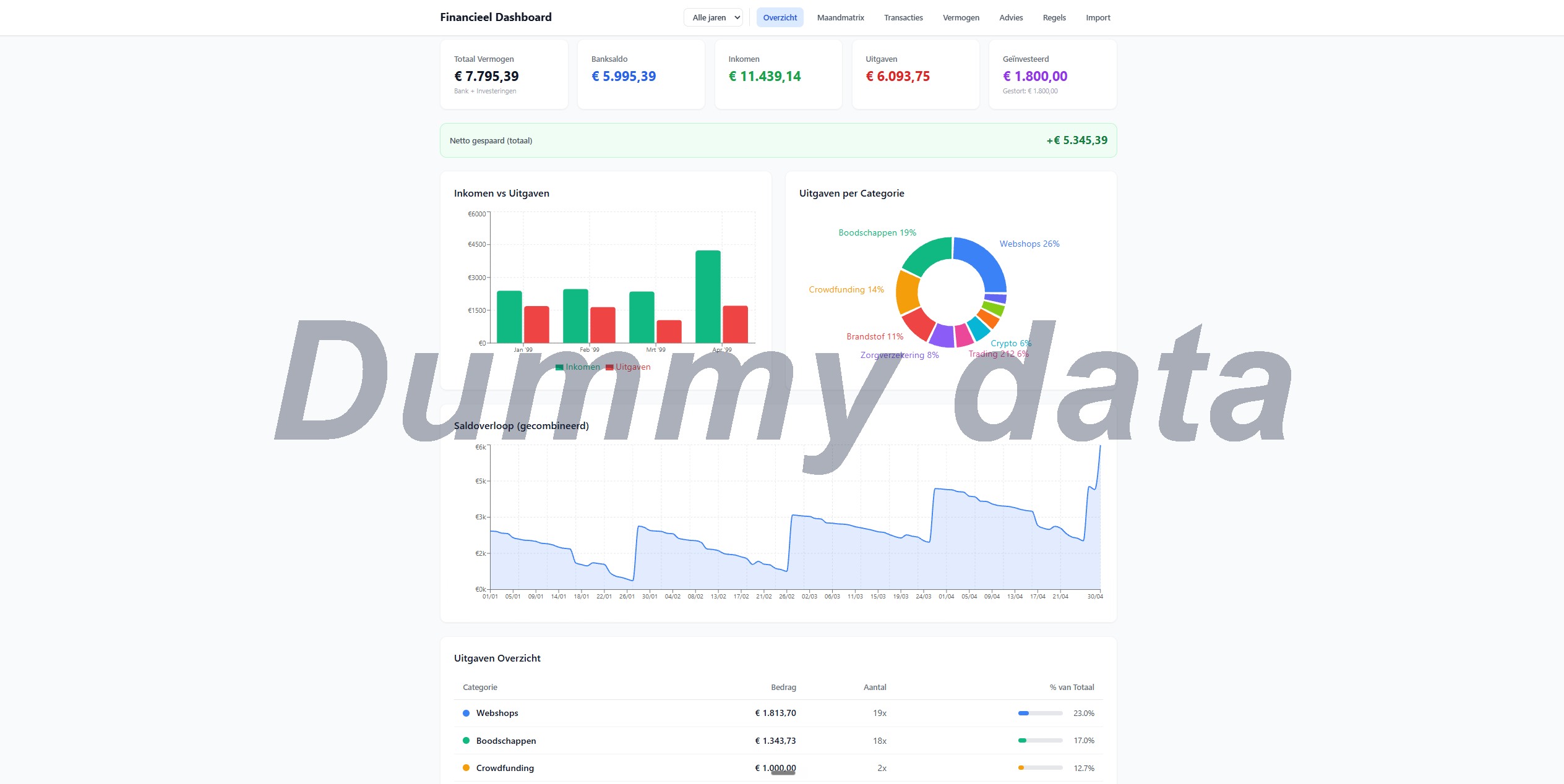Click the Boodschappen 17.0% progress bar

(1041, 740)
